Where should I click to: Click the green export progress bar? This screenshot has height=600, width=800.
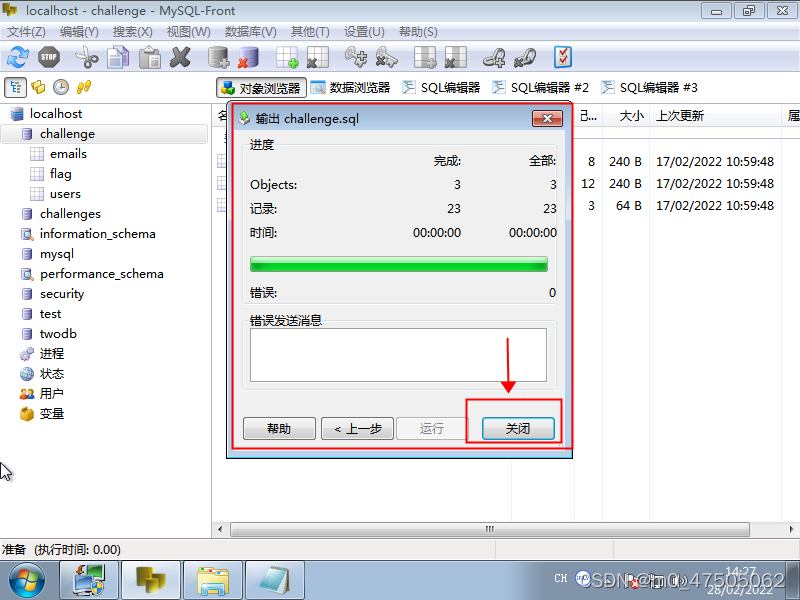click(x=398, y=264)
